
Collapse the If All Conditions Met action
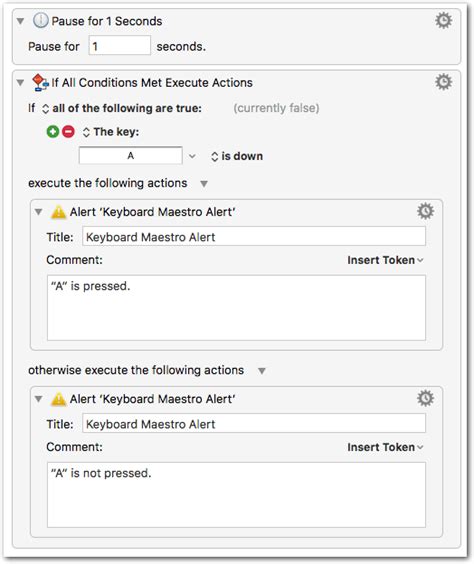(x=20, y=83)
